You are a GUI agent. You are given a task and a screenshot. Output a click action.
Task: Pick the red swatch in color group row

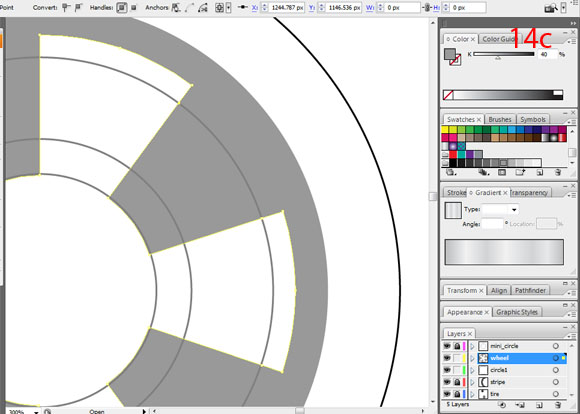click(453, 154)
